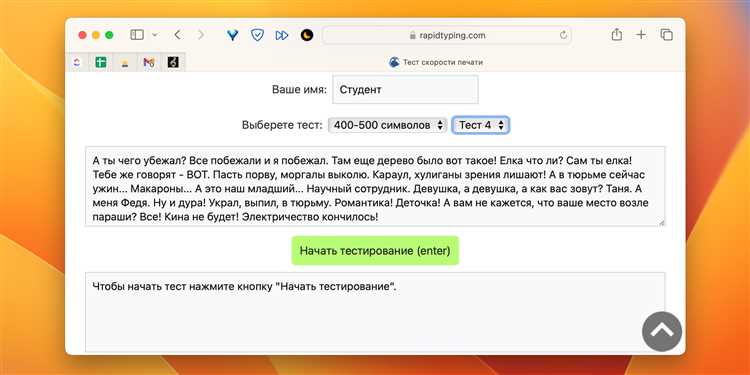Add a new tab with plus icon
This screenshot has height=375, width=750.
[641, 35]
